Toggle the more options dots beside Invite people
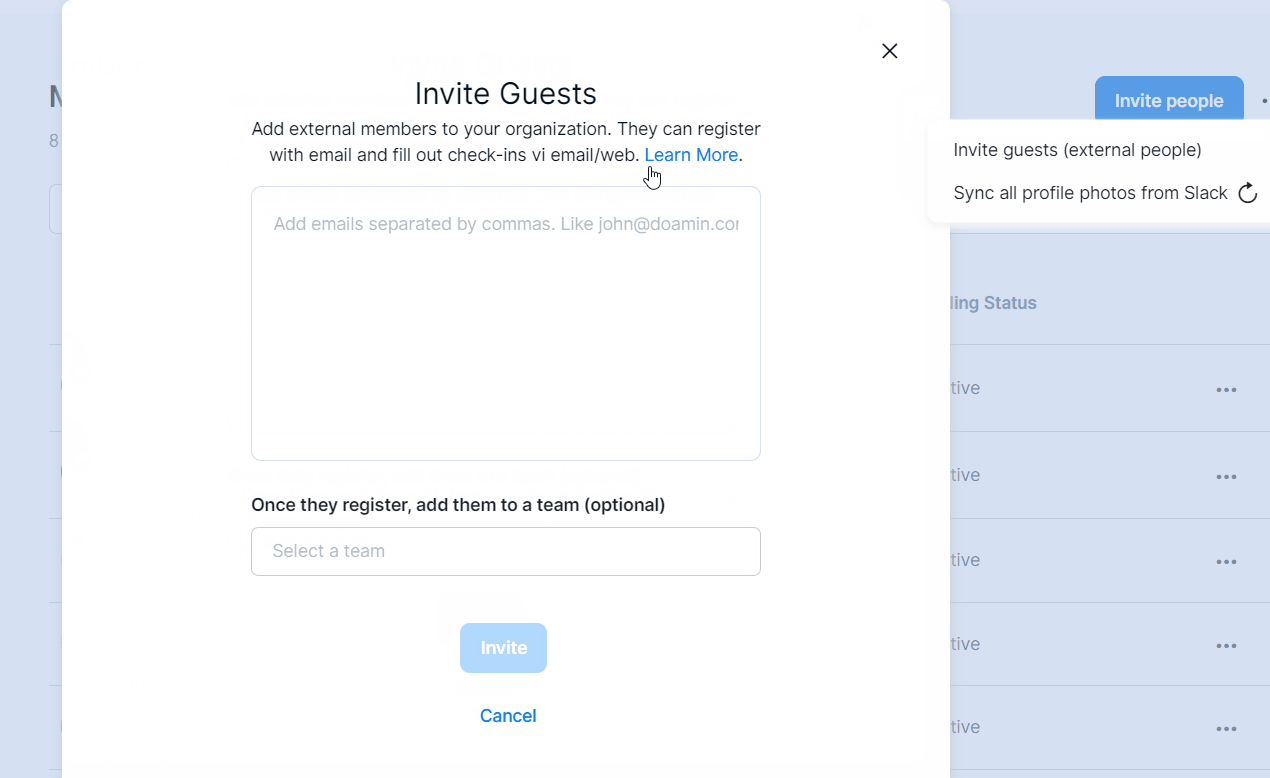 (1264, 101)
